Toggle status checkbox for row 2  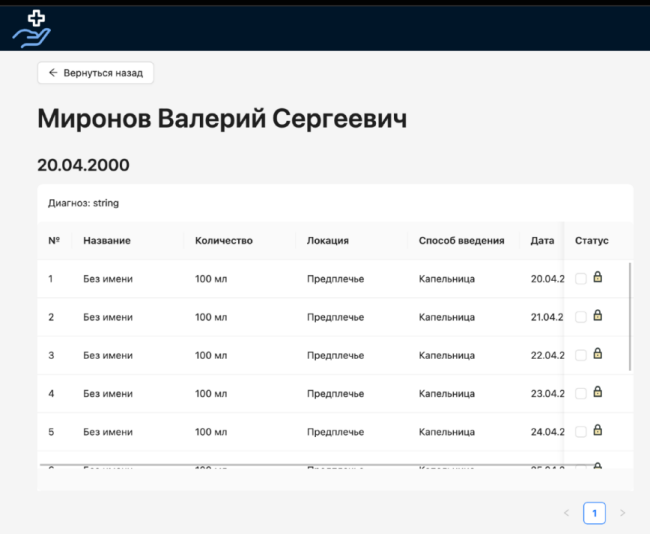point(581,317)
